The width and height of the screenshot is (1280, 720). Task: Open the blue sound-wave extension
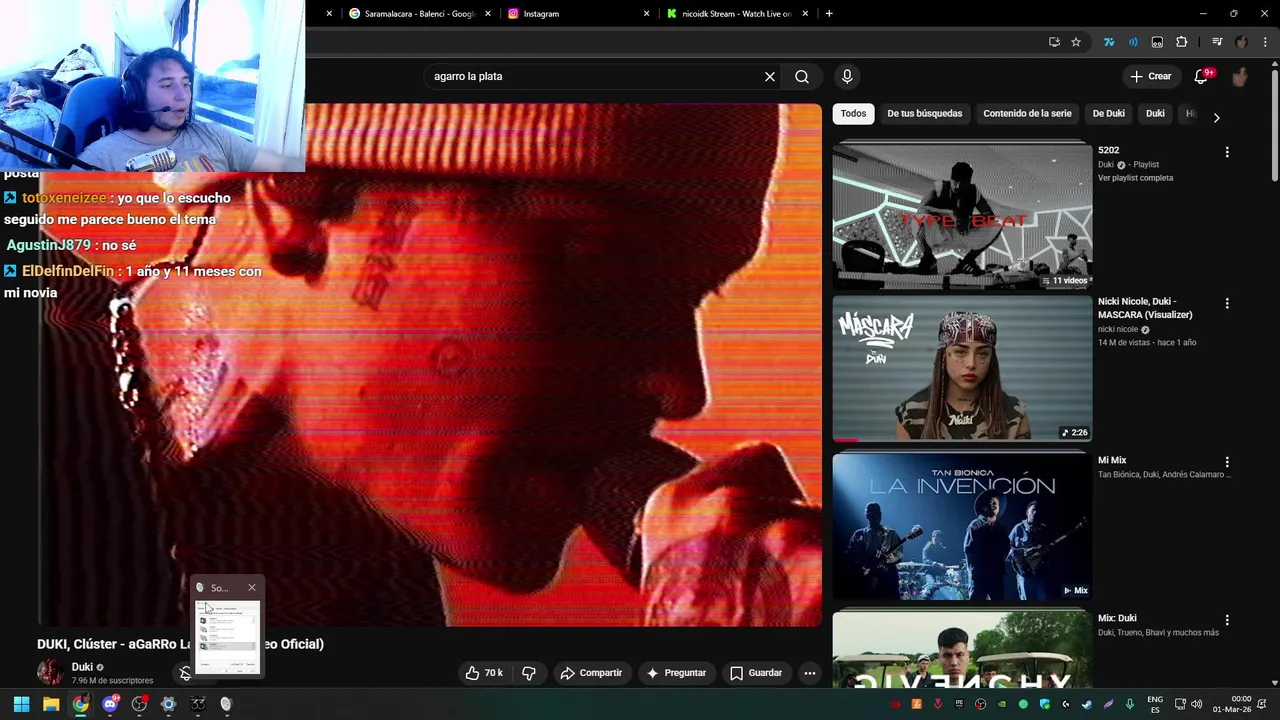(1133, 42)
